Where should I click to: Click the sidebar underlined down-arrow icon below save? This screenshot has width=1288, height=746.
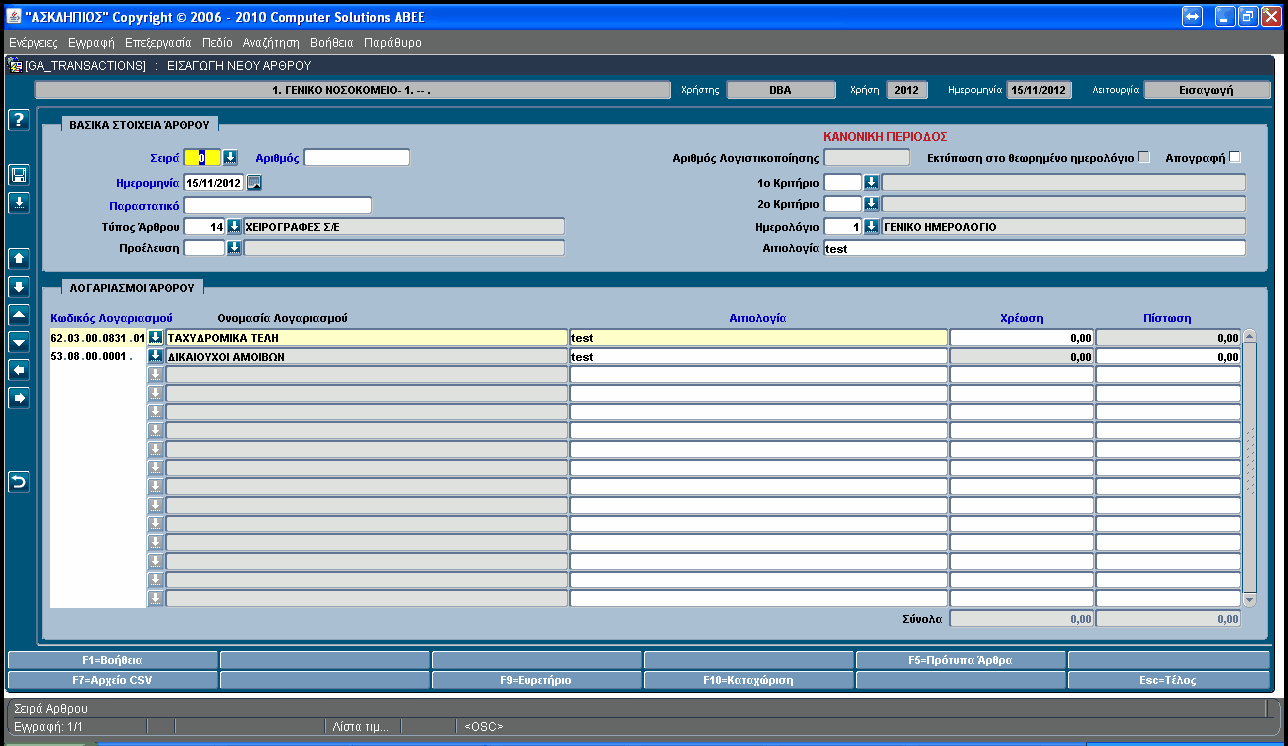pos(19,203)
